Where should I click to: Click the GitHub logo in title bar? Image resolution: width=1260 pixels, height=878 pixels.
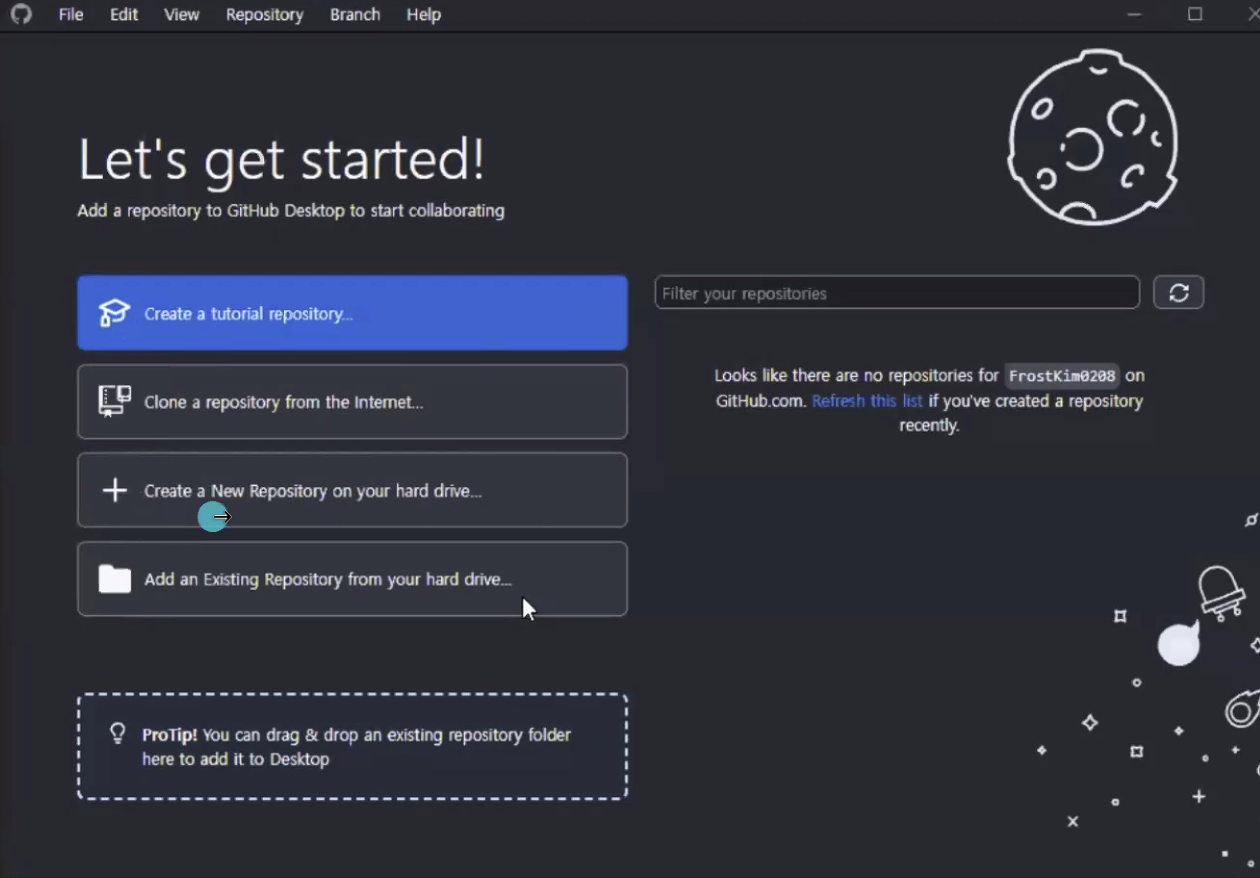tap(21, 15)
